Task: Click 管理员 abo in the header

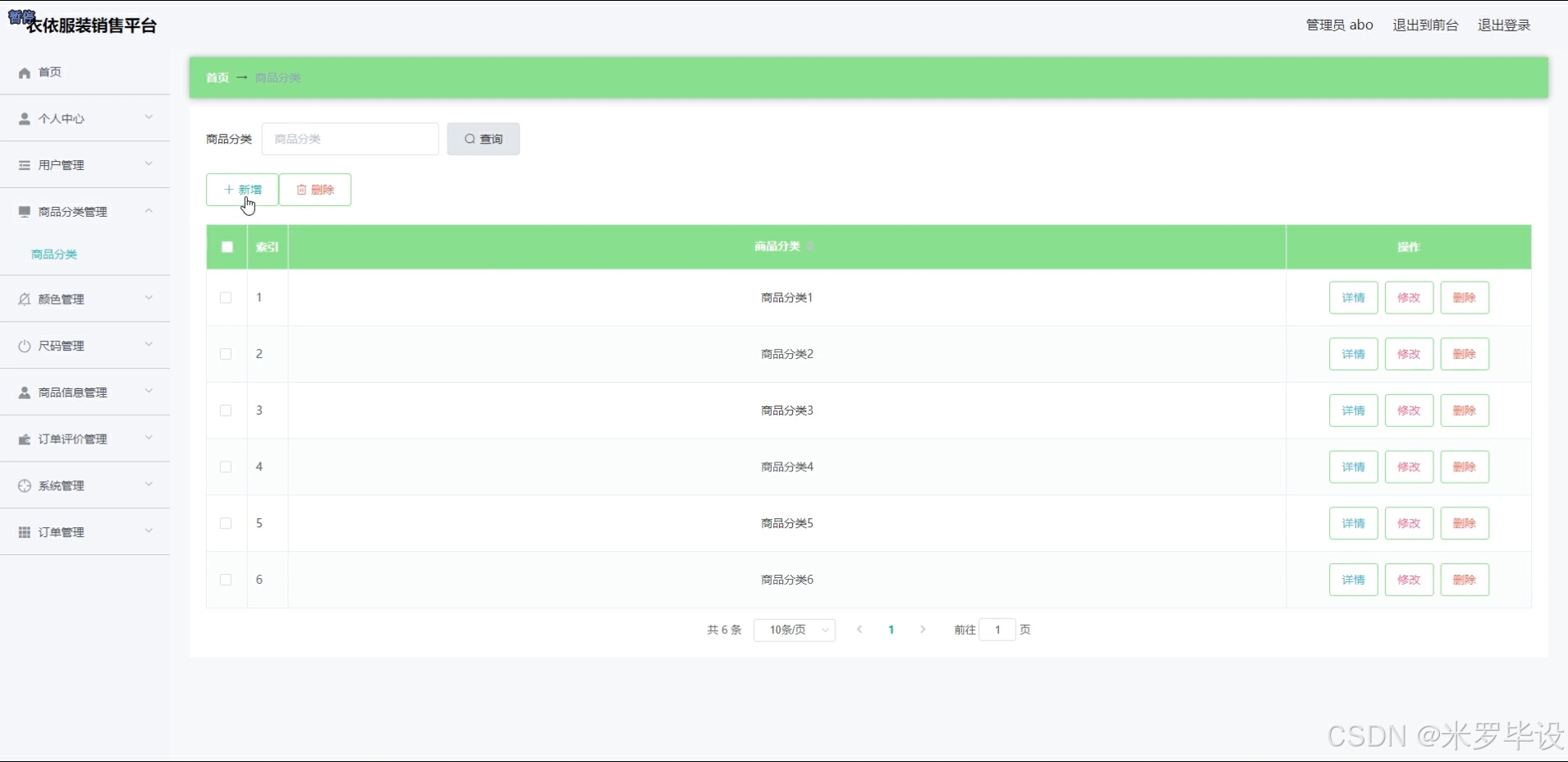Action: (1340, 25)
